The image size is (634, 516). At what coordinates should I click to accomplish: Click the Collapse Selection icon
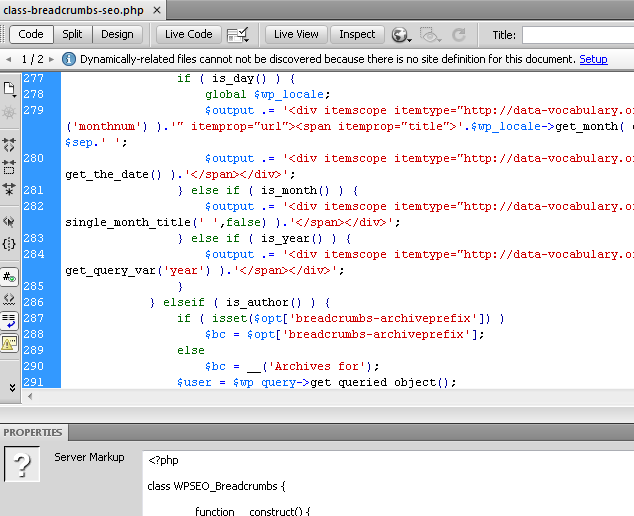point(9,167)
